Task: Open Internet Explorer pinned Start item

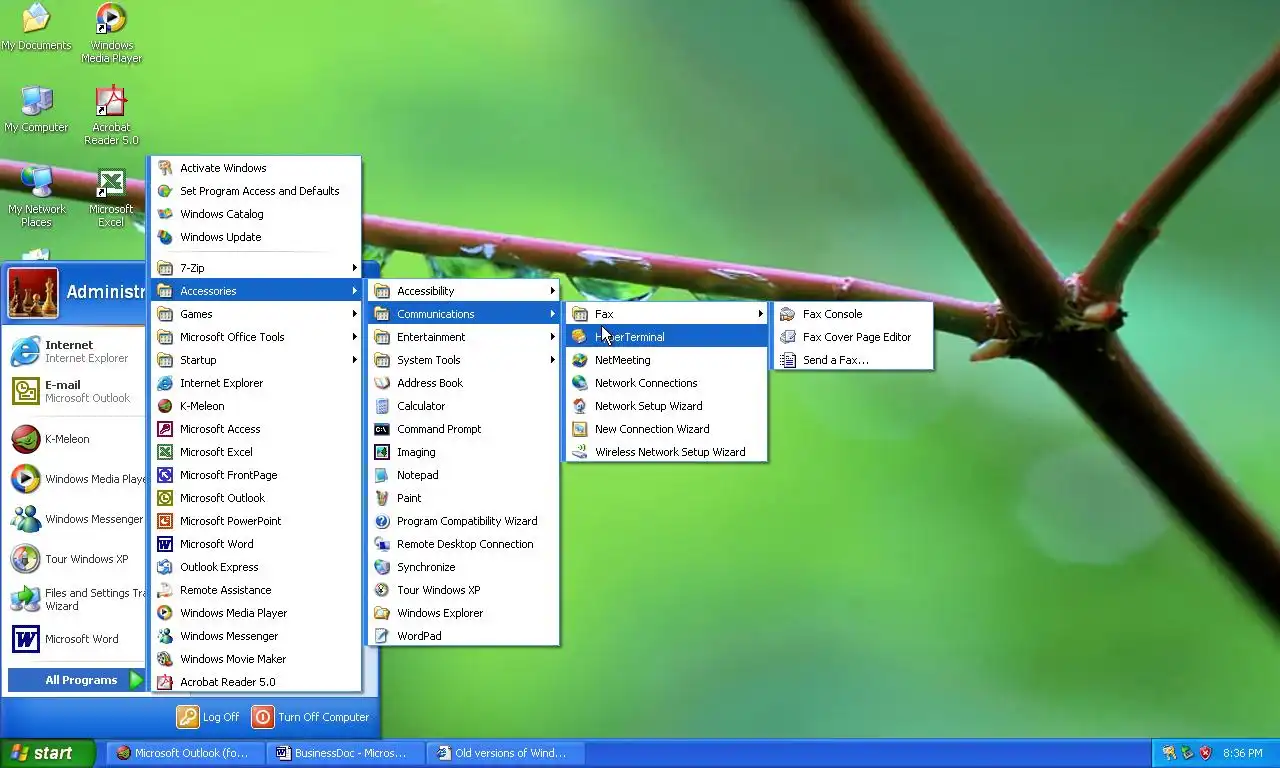Action: 76,351
